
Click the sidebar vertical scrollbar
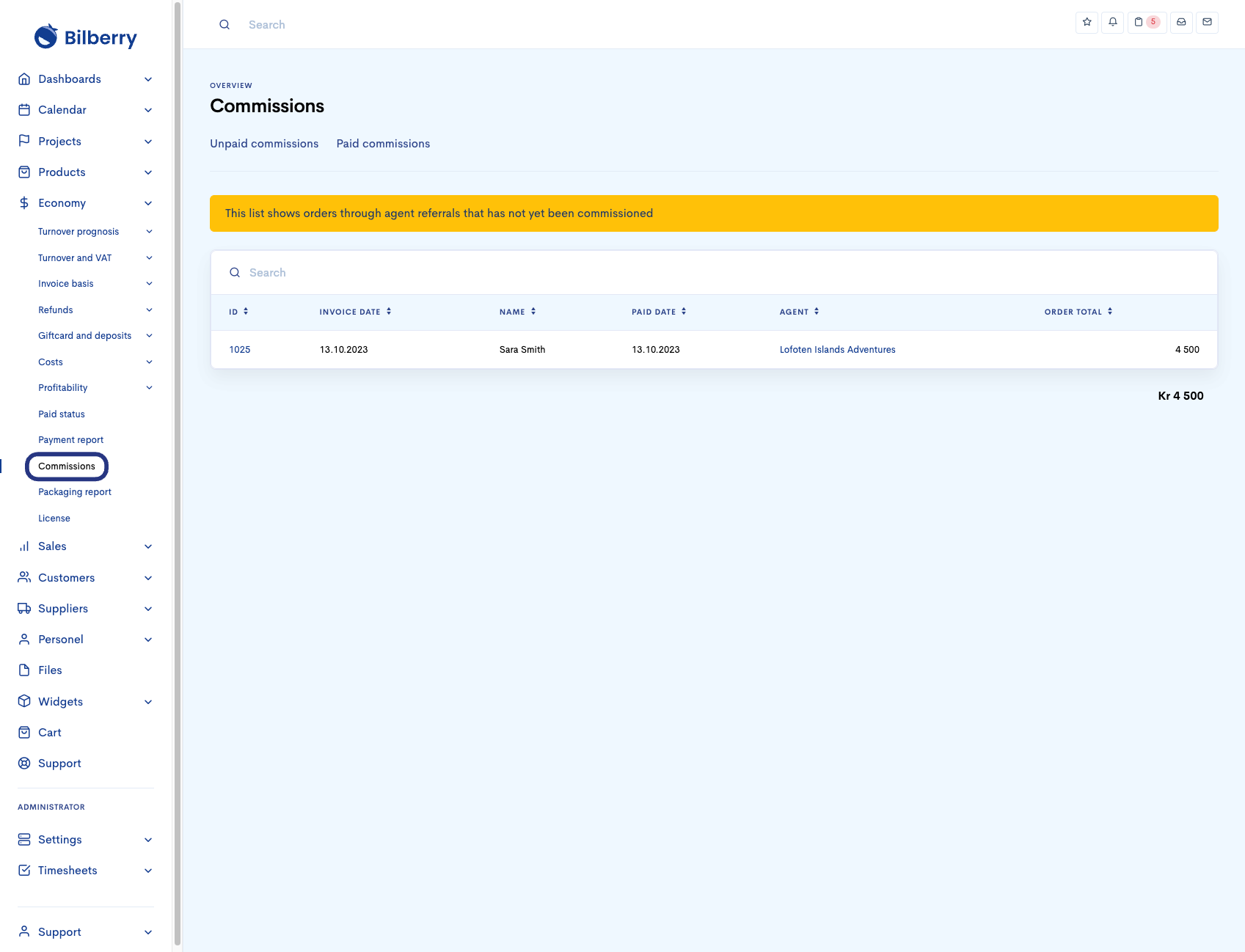point(177,469)
